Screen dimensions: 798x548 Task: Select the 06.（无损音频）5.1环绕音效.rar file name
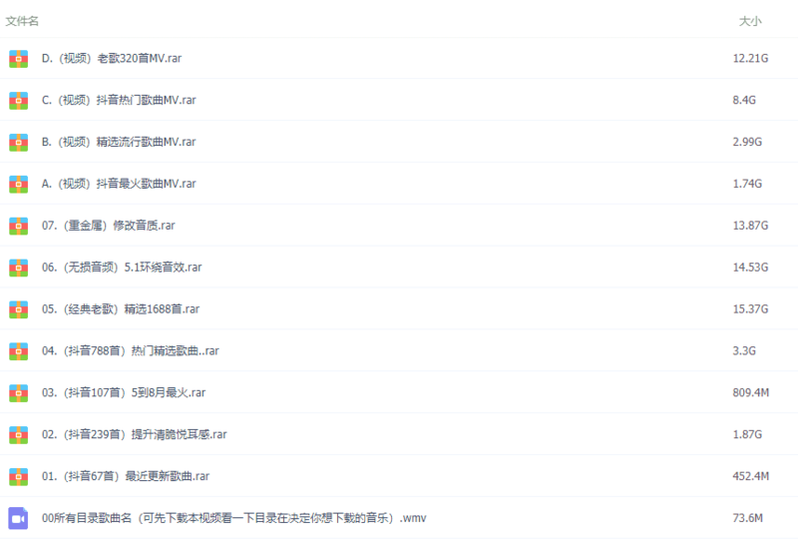click(x=122, y=268)
